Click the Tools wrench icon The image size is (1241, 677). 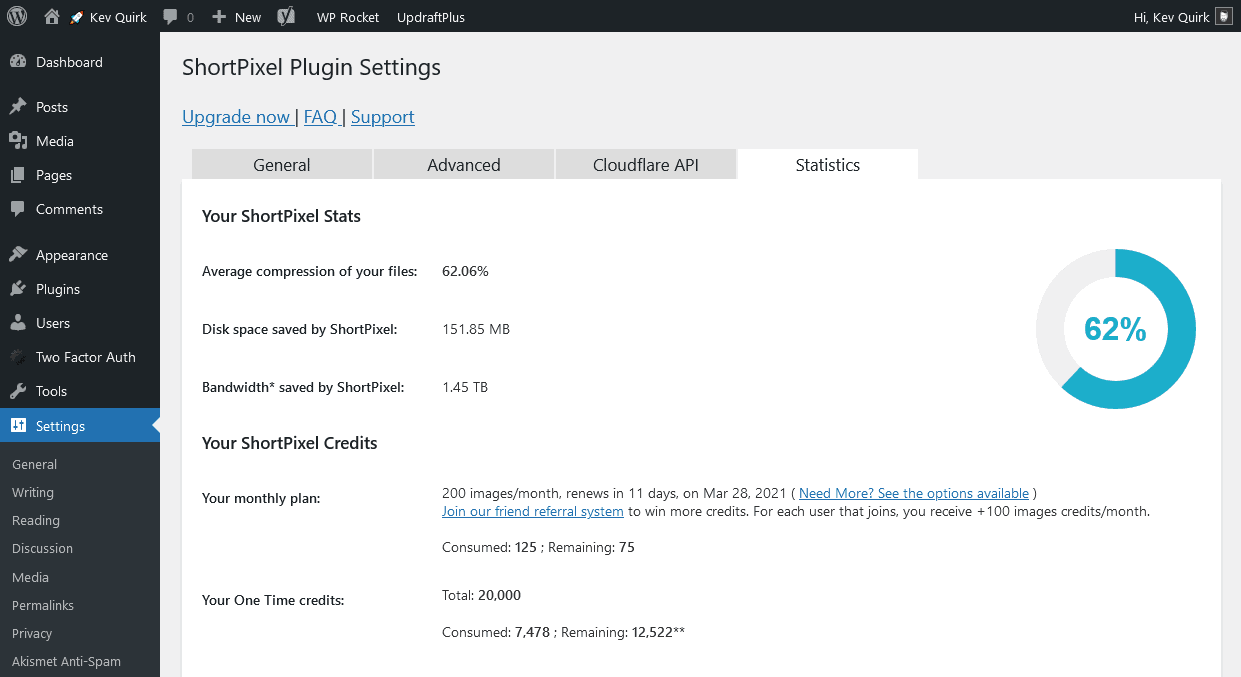(17, 391)
